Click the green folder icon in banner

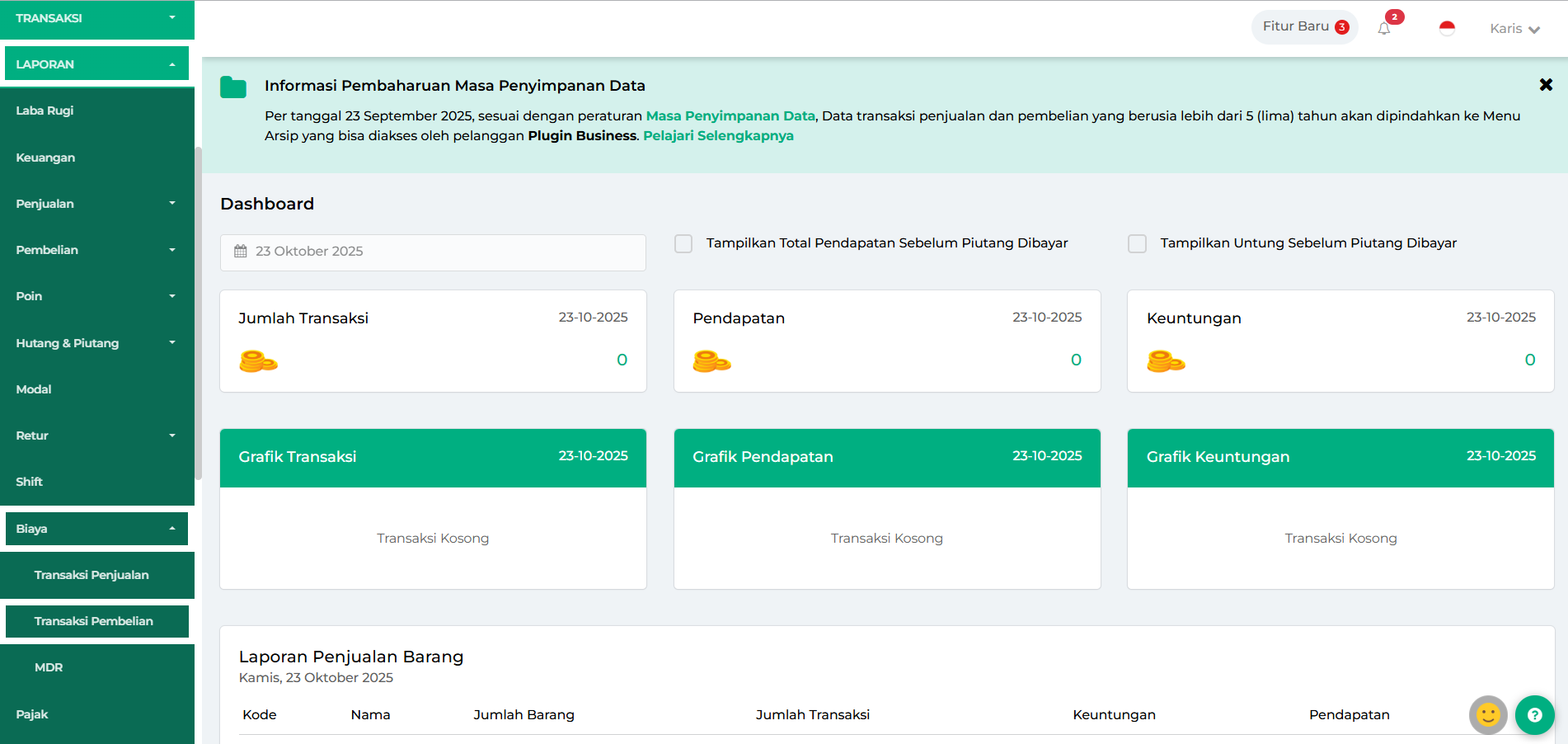point(233,87)
